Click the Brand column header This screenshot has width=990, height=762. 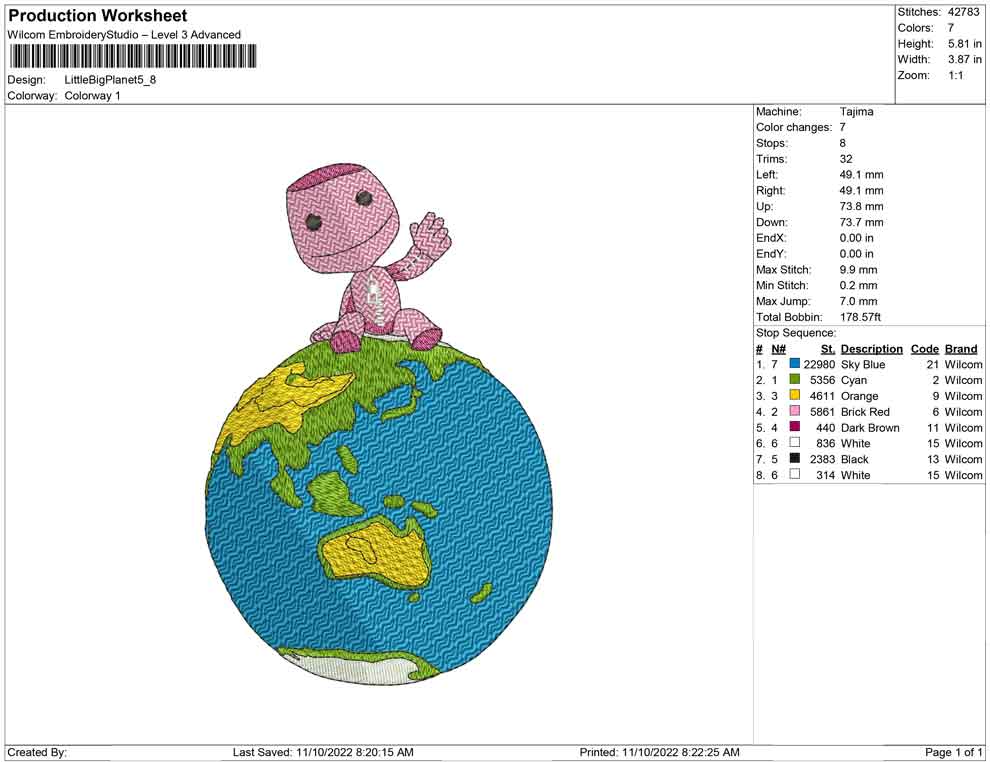[x=961, y=349]
